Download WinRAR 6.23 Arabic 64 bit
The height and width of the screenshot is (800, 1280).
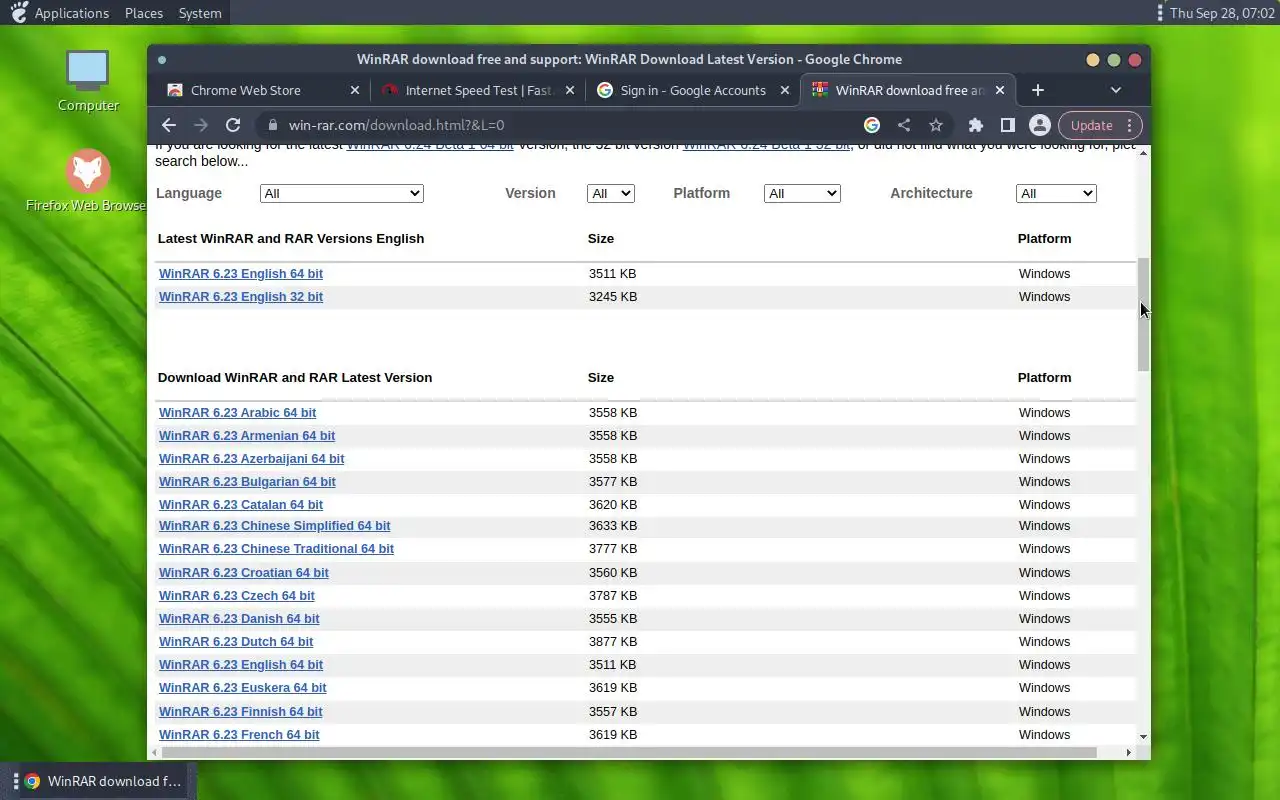point(237,412)
